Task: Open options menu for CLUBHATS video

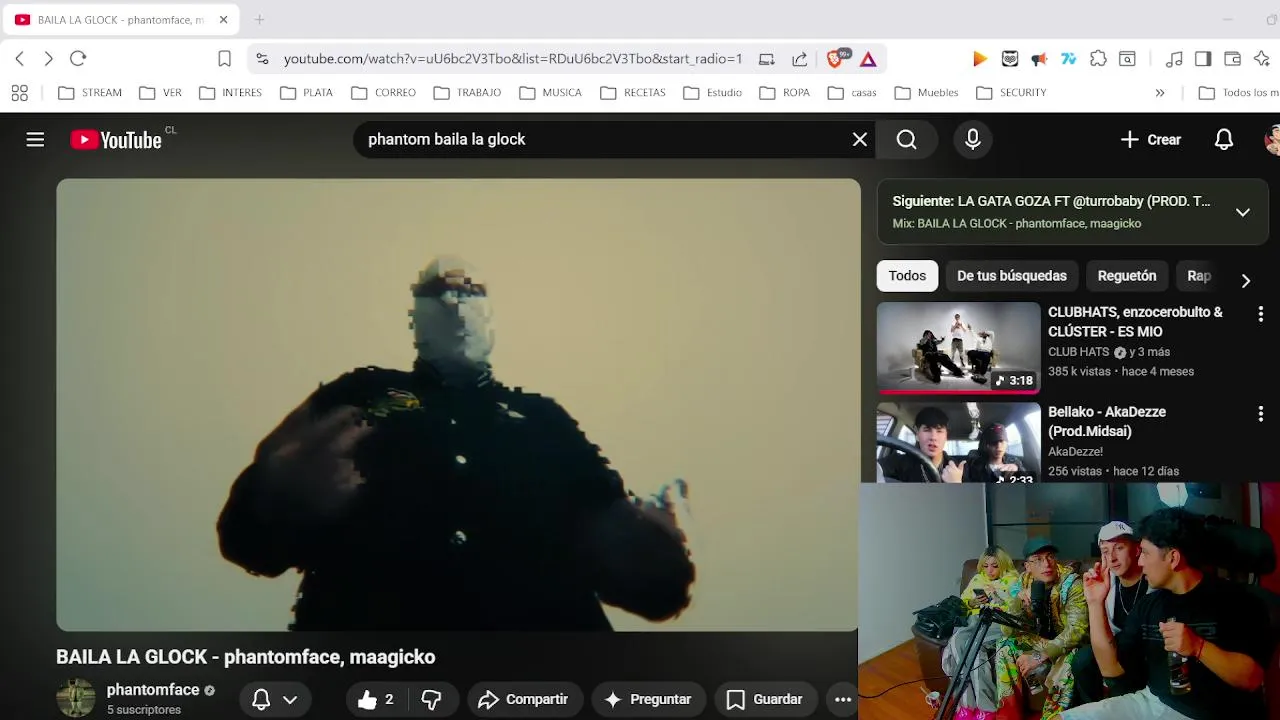Action: [x=1260, y=314]
